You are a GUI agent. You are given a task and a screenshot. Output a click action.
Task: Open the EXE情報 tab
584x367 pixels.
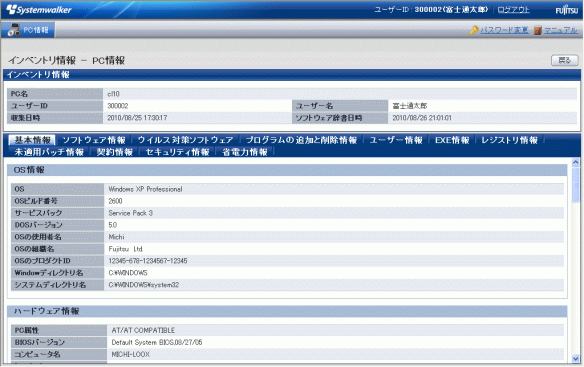pos(452,140)
